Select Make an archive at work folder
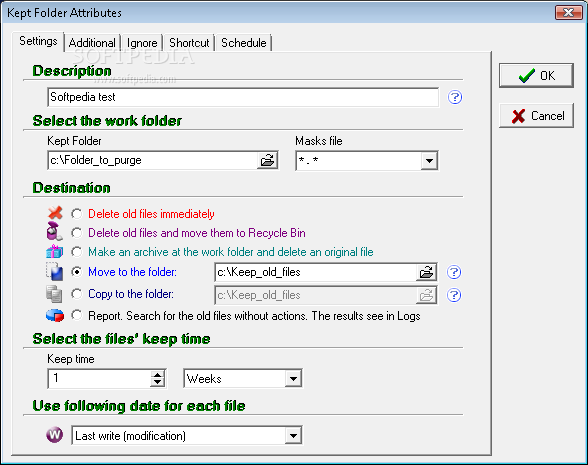This screenshot has height=465, width=588. tap(76, 252)
